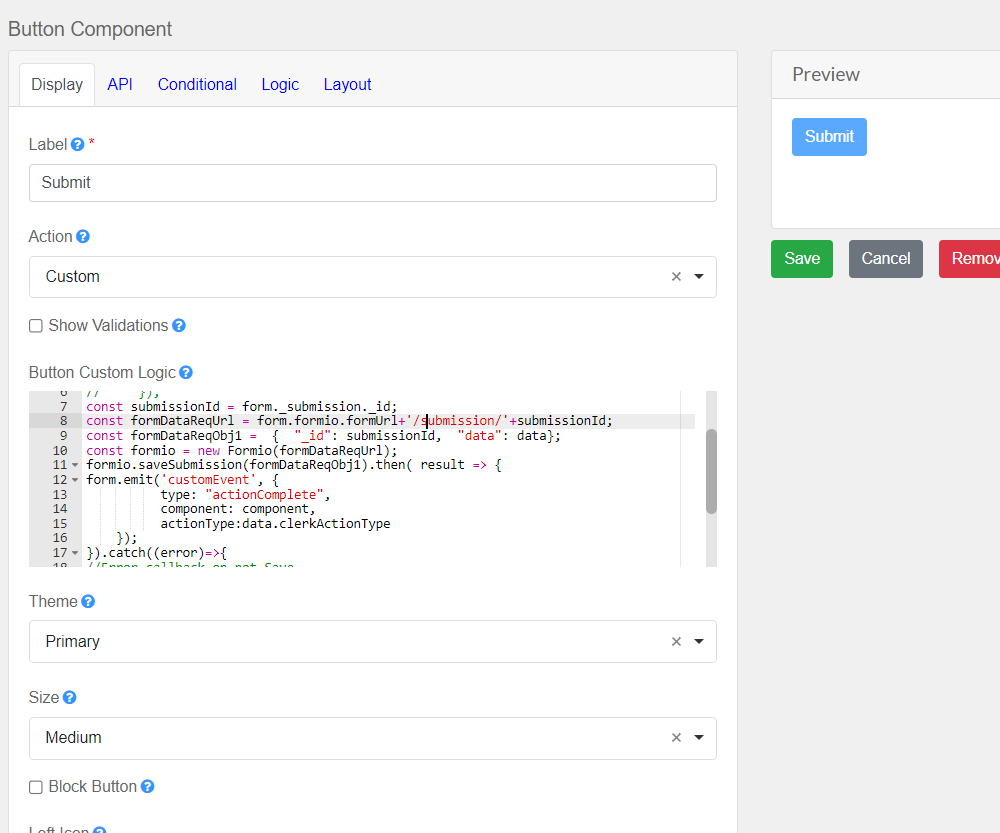Open the API tab

(x=120, y=84)
